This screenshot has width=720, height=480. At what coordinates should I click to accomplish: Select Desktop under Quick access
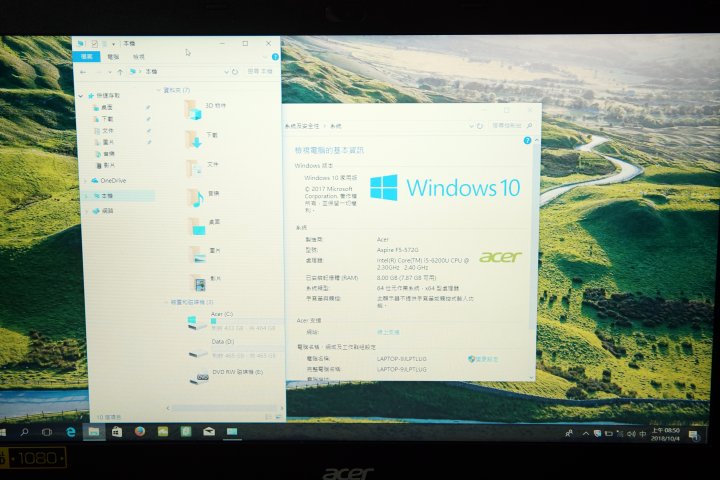click(x=103, y=107)
